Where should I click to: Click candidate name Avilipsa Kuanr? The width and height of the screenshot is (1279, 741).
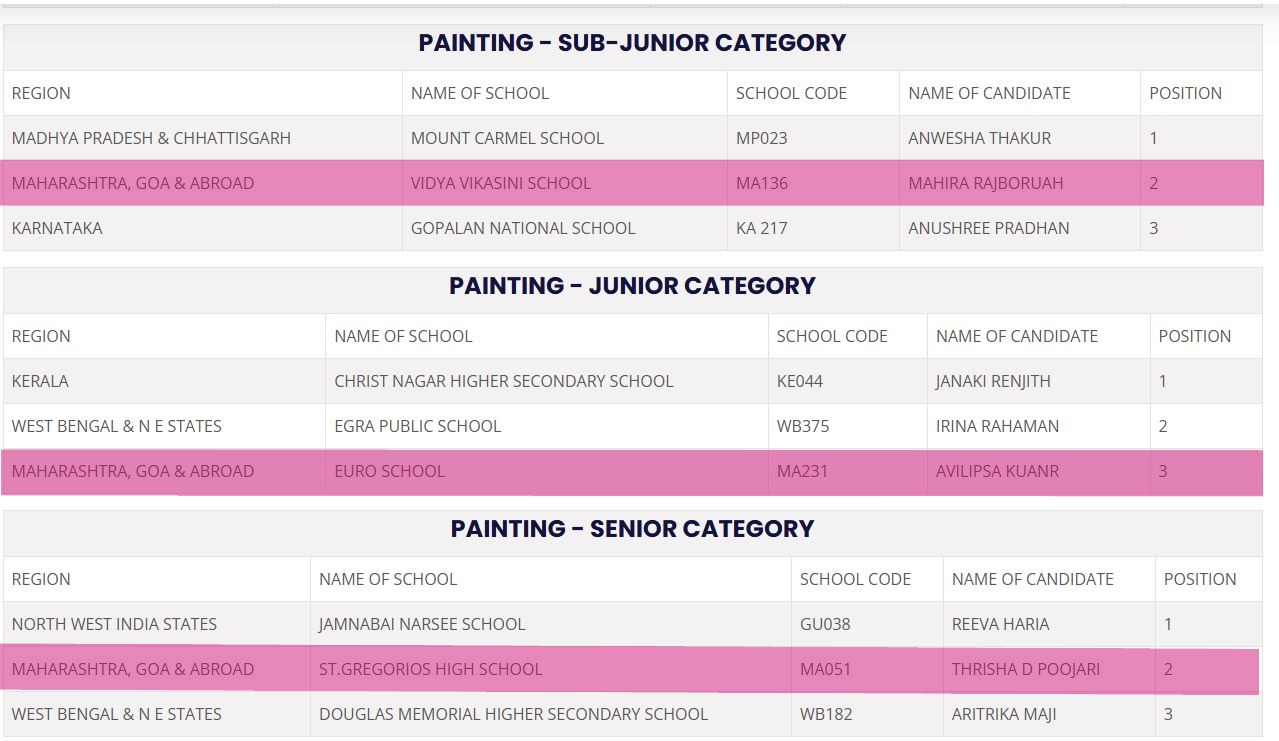tap(997, 471)
